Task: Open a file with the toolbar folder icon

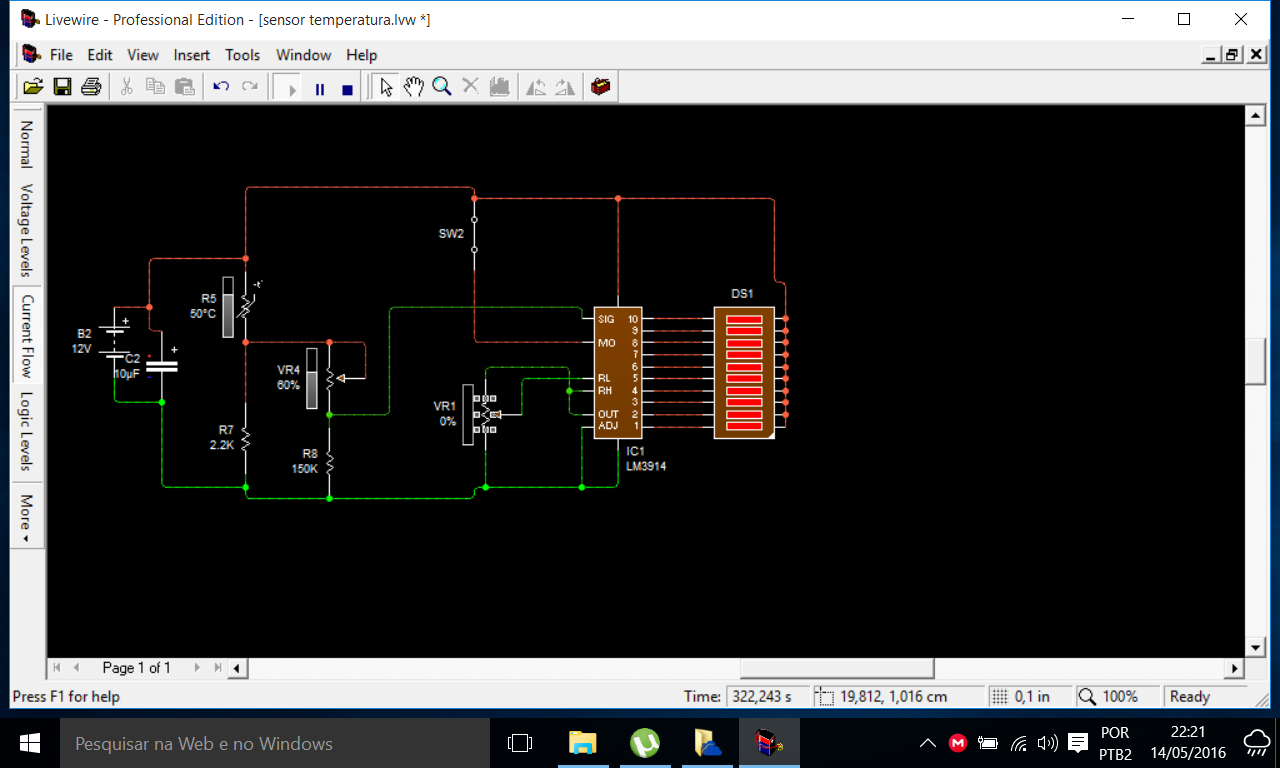Action: pyautogui.click(x=33, y=87)
